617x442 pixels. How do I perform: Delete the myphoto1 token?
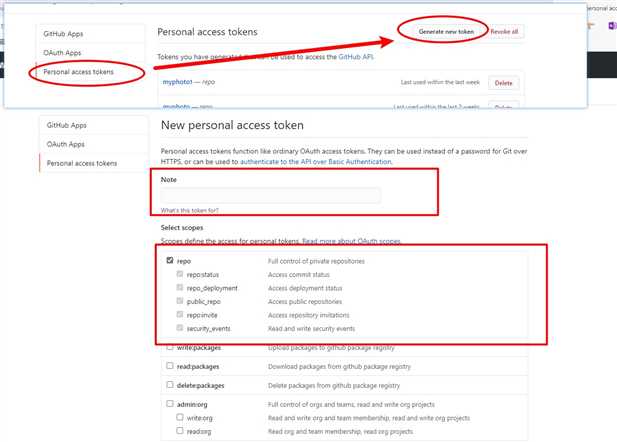tap(503, 83)
